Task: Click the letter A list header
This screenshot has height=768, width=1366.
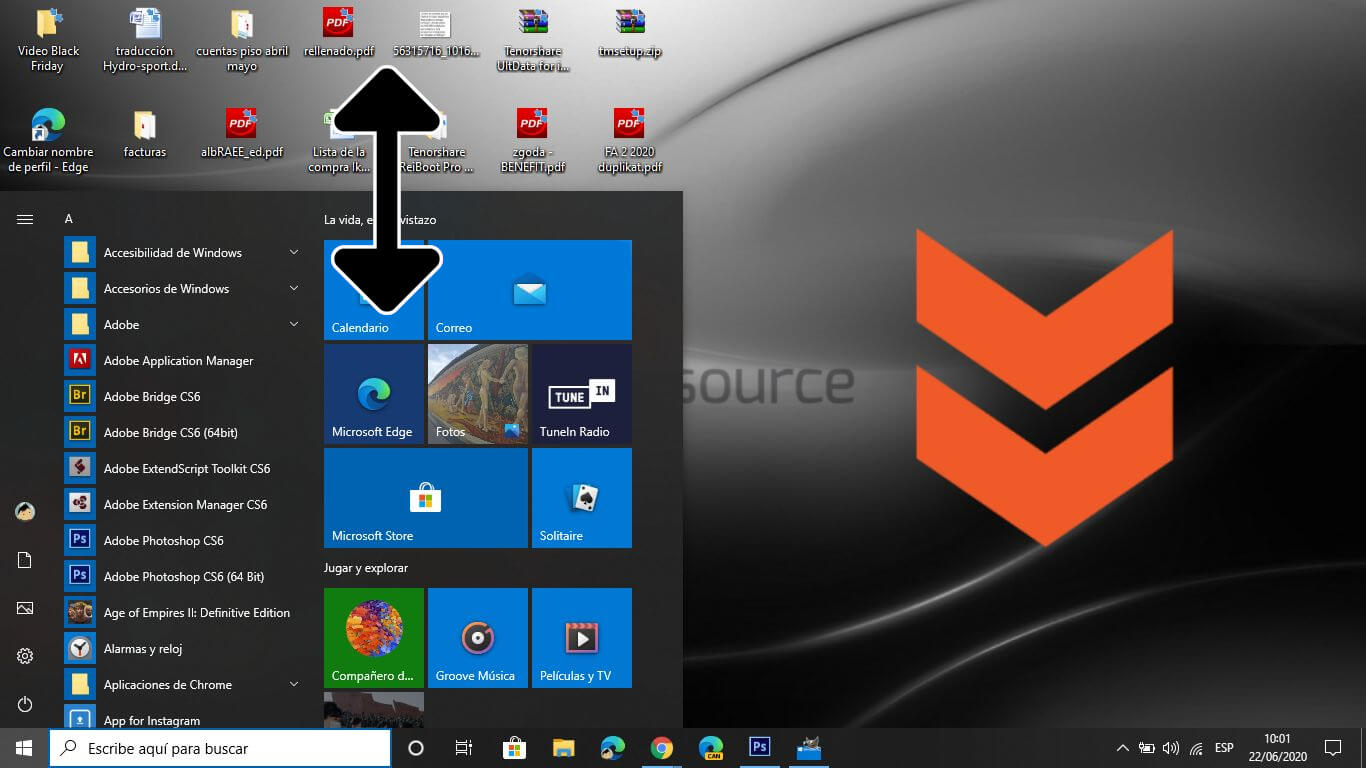Action: click(69, 219)
